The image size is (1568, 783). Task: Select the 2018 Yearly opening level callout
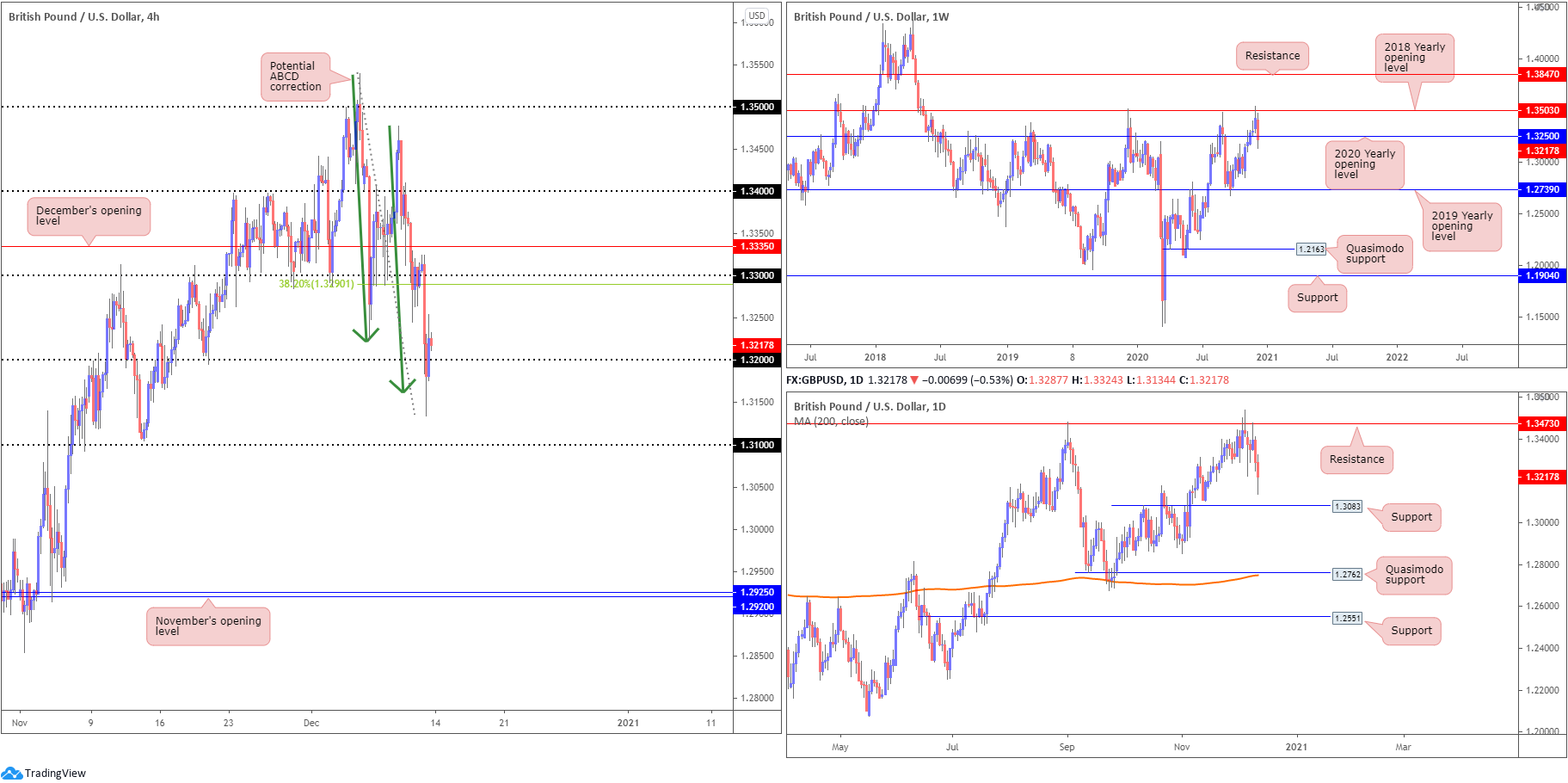[x=1414, y=58]
